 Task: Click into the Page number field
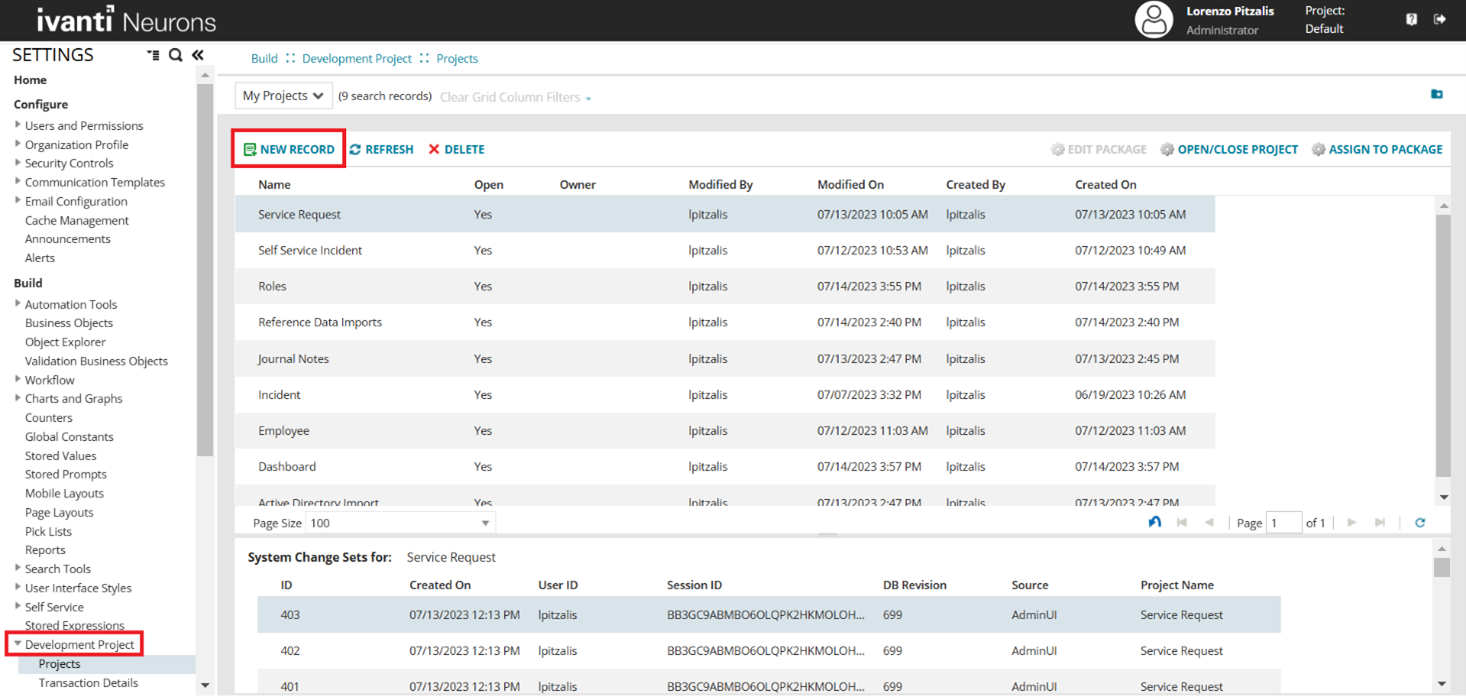1284,522
